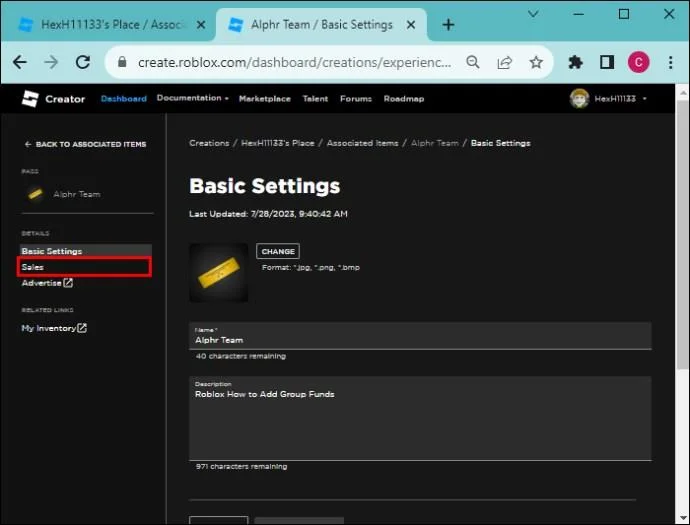Open the Advertise link

tap(41, 283)
